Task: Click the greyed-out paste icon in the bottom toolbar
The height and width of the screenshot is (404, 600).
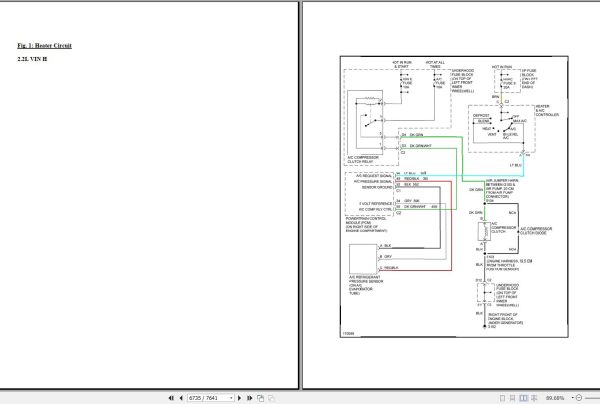Action: point(271,398)
